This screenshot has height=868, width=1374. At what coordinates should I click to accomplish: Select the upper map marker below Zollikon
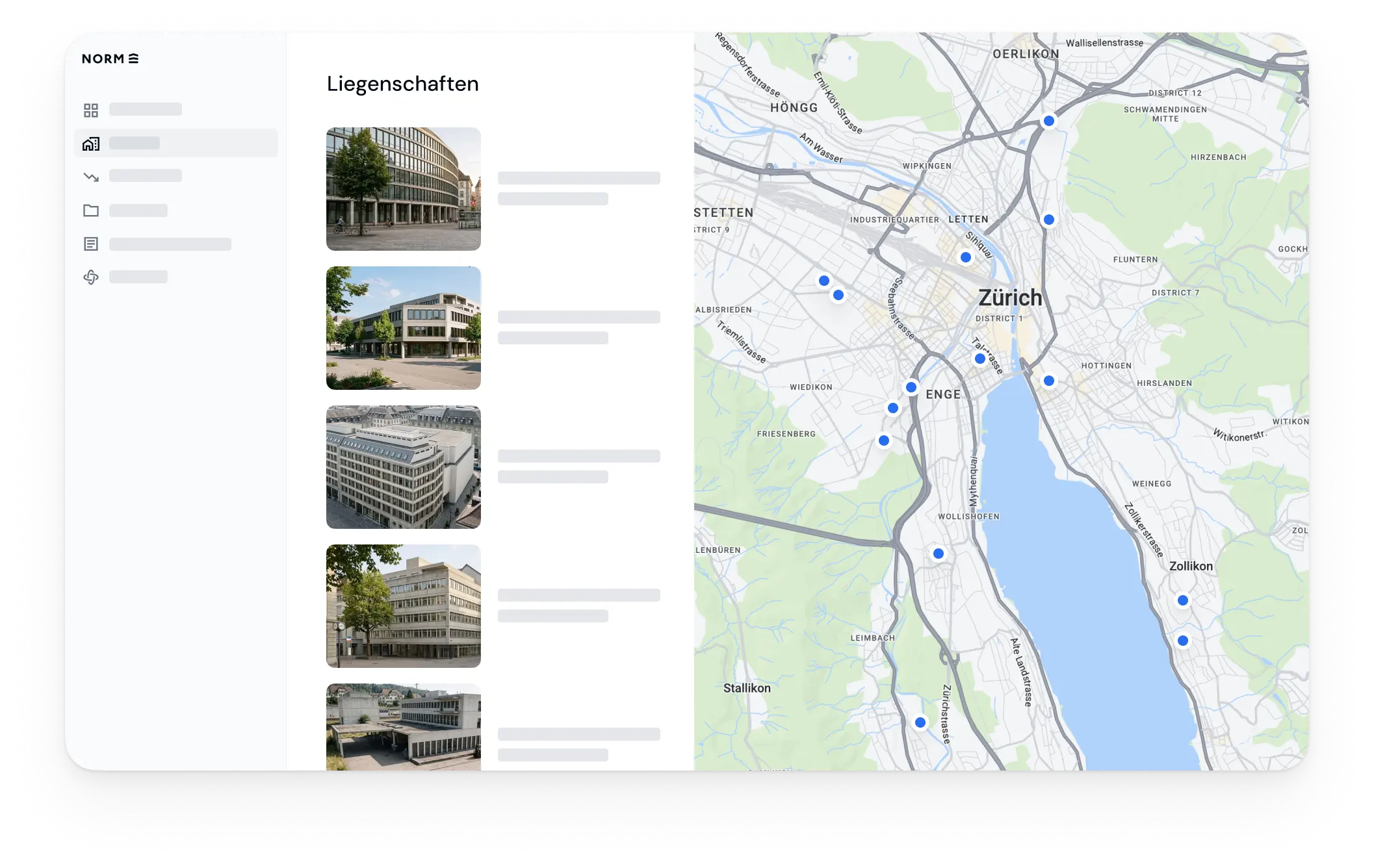point(1183,600)
